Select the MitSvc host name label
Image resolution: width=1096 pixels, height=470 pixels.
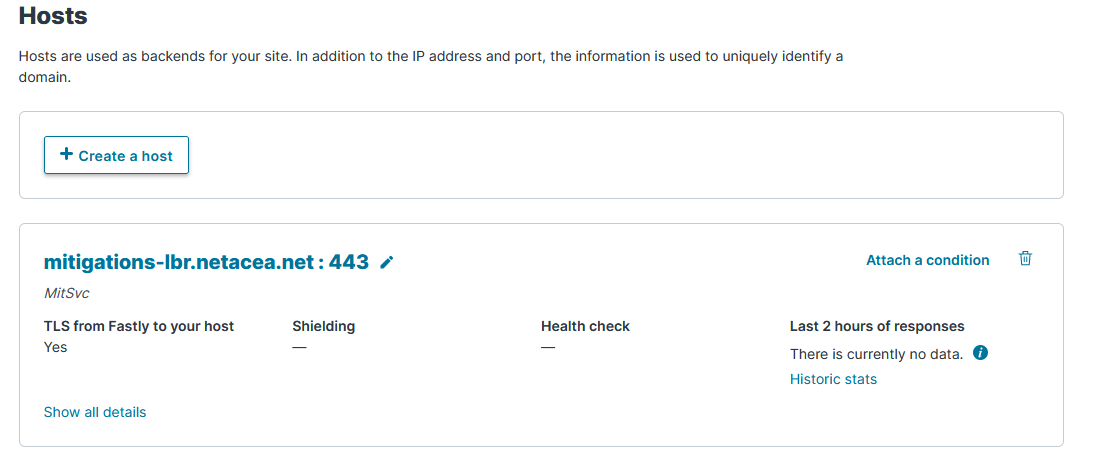click(x=68, y=294)
